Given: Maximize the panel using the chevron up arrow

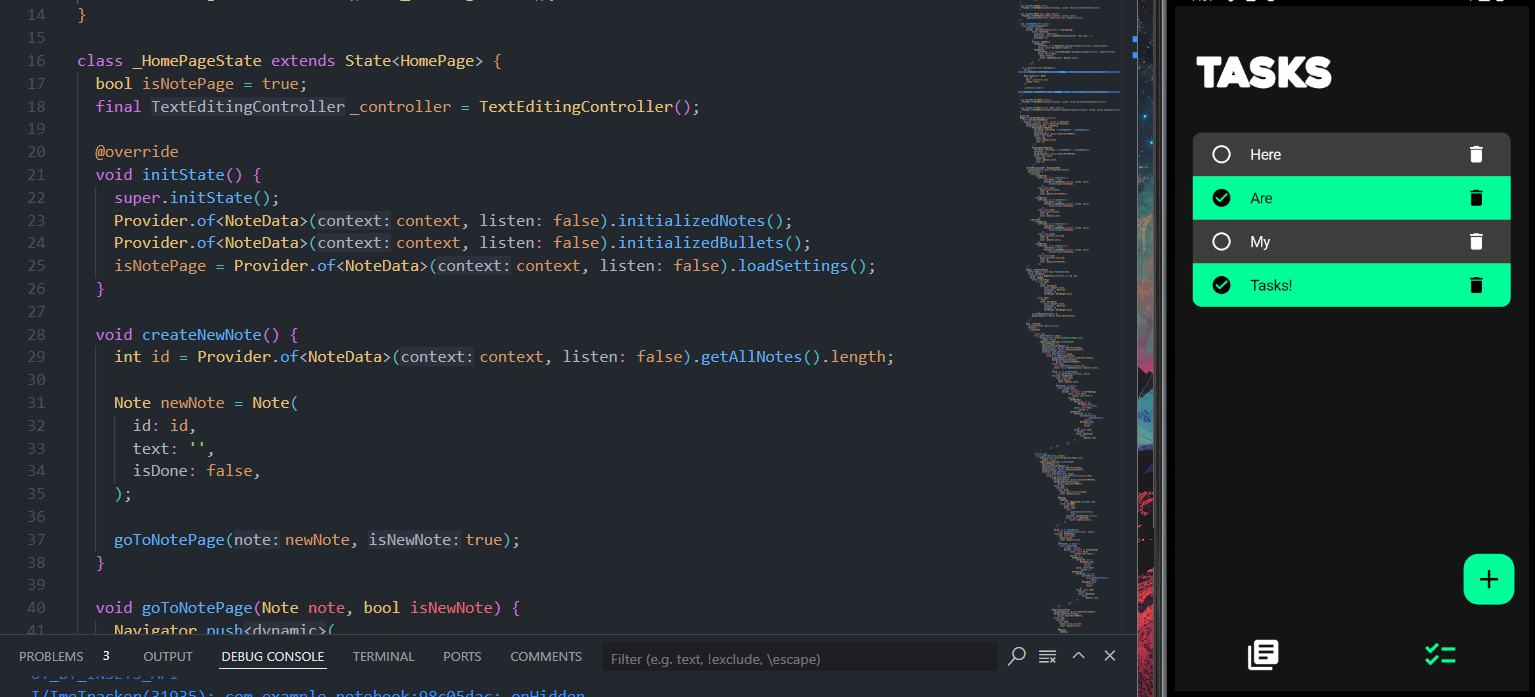Looking at the screenshot, I should pyautogui.click(x=1078, y=656).
